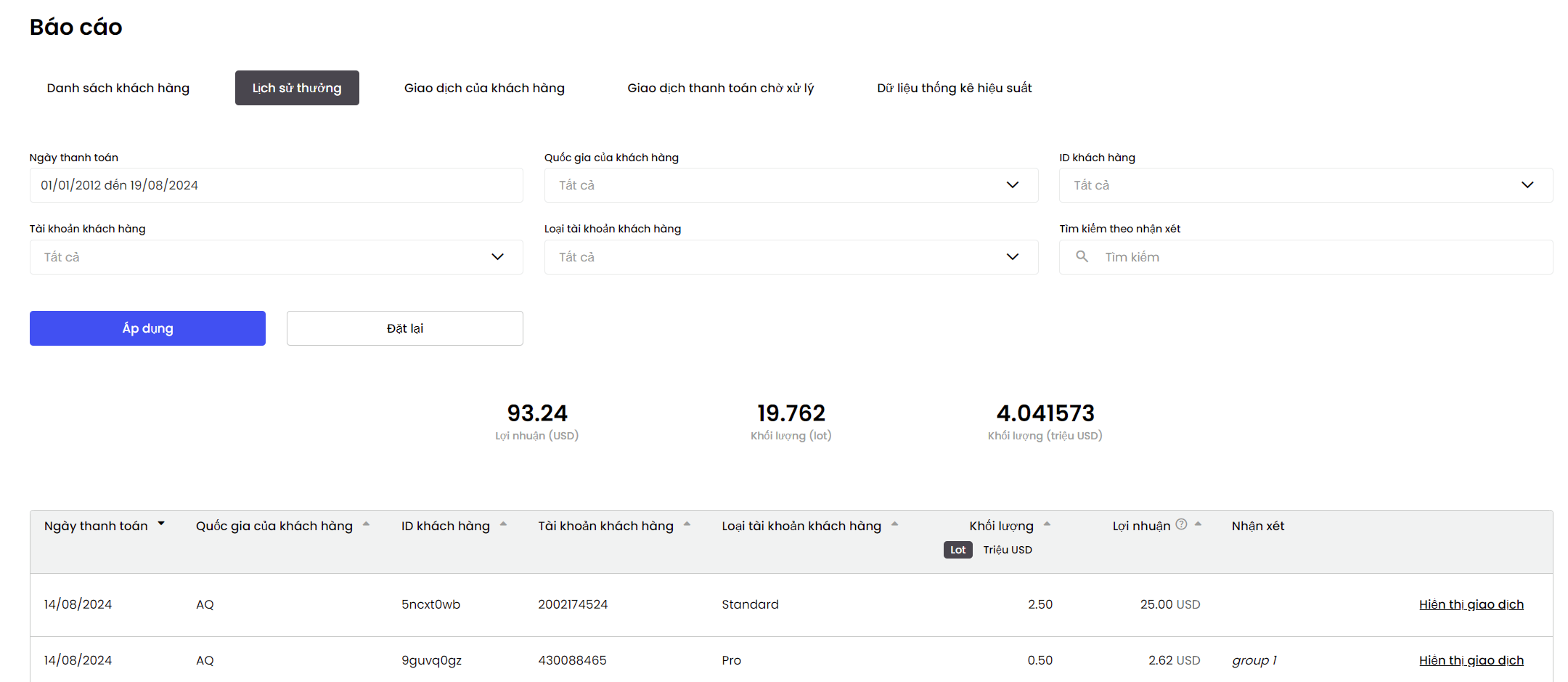Open Hiển thị giao dịch for 5ncxt0wb row
Viewport: 1568px width, 682px height.
1471,604
